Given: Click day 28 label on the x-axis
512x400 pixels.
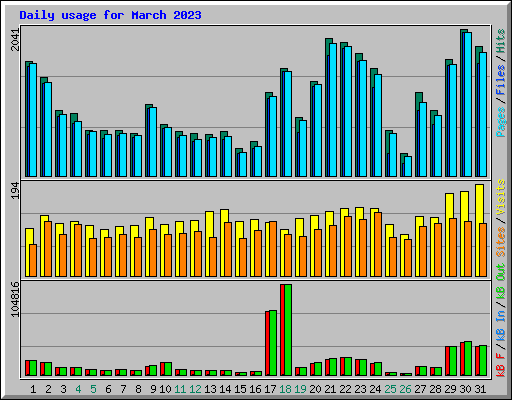Looking at the screenshot, I should (435, 389).
